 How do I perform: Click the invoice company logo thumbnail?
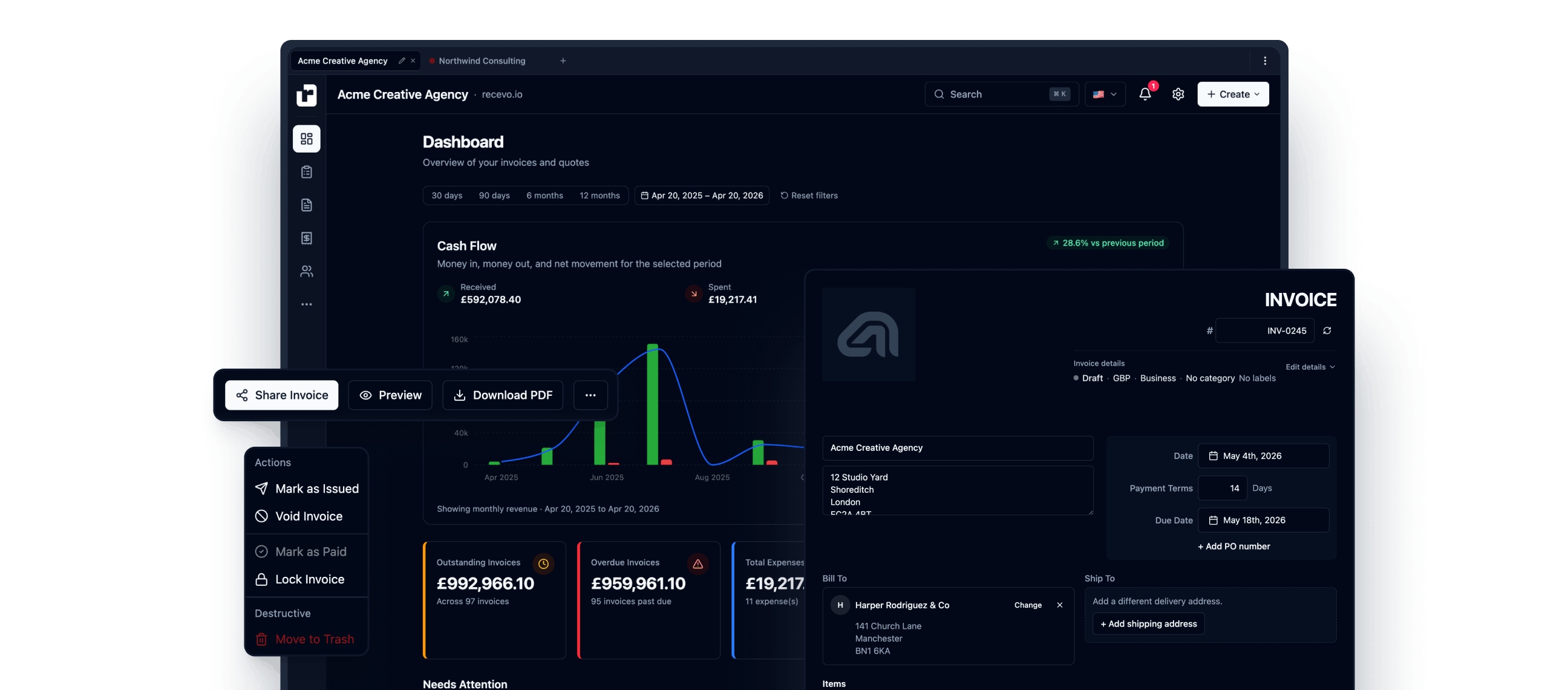[x=868, y=334]
